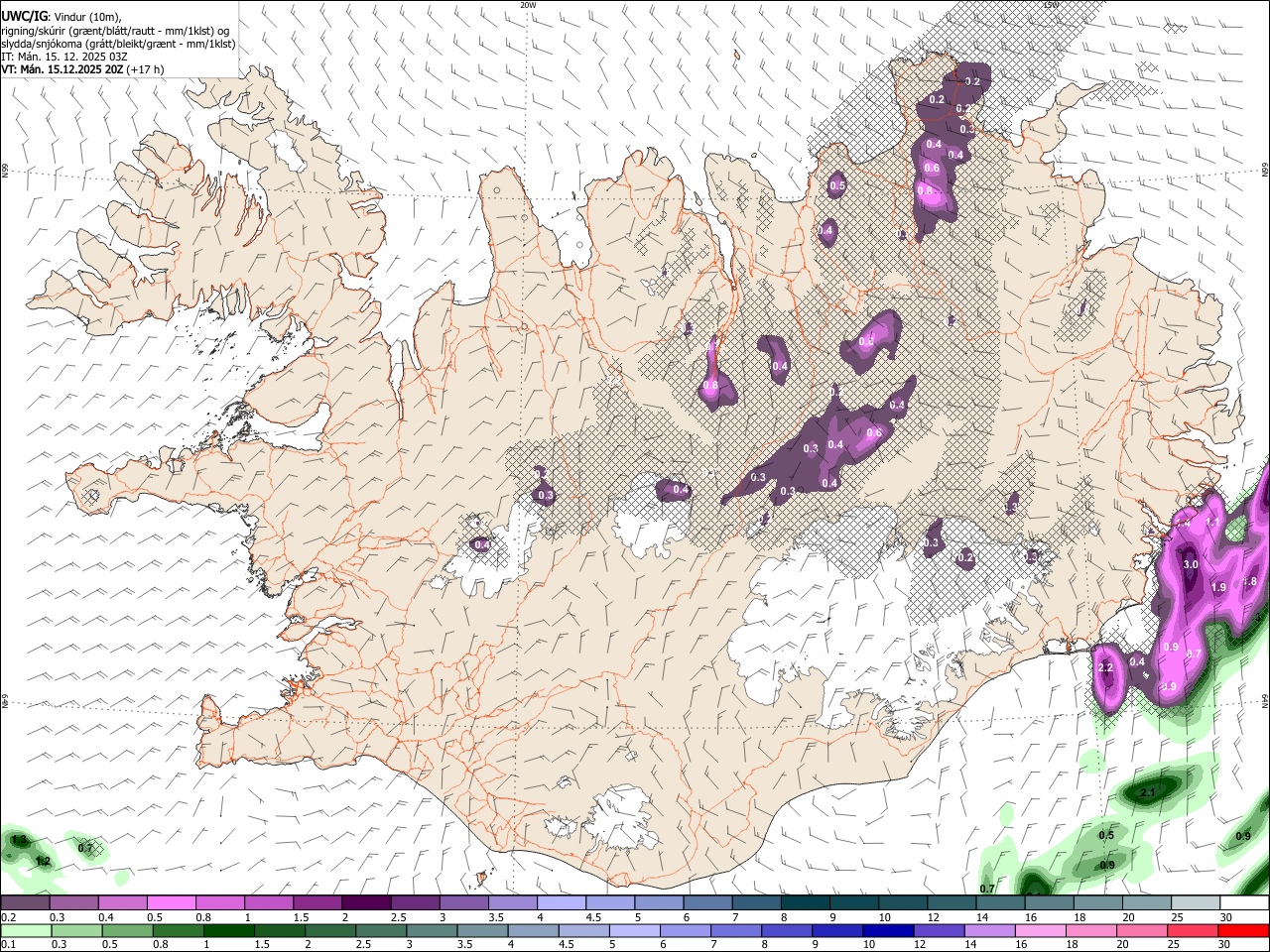Click the 'VT: Mán. 15.12.2025 20Z (+17 h)' line
The image size is (1270, 952).
[x=82, y=69]
